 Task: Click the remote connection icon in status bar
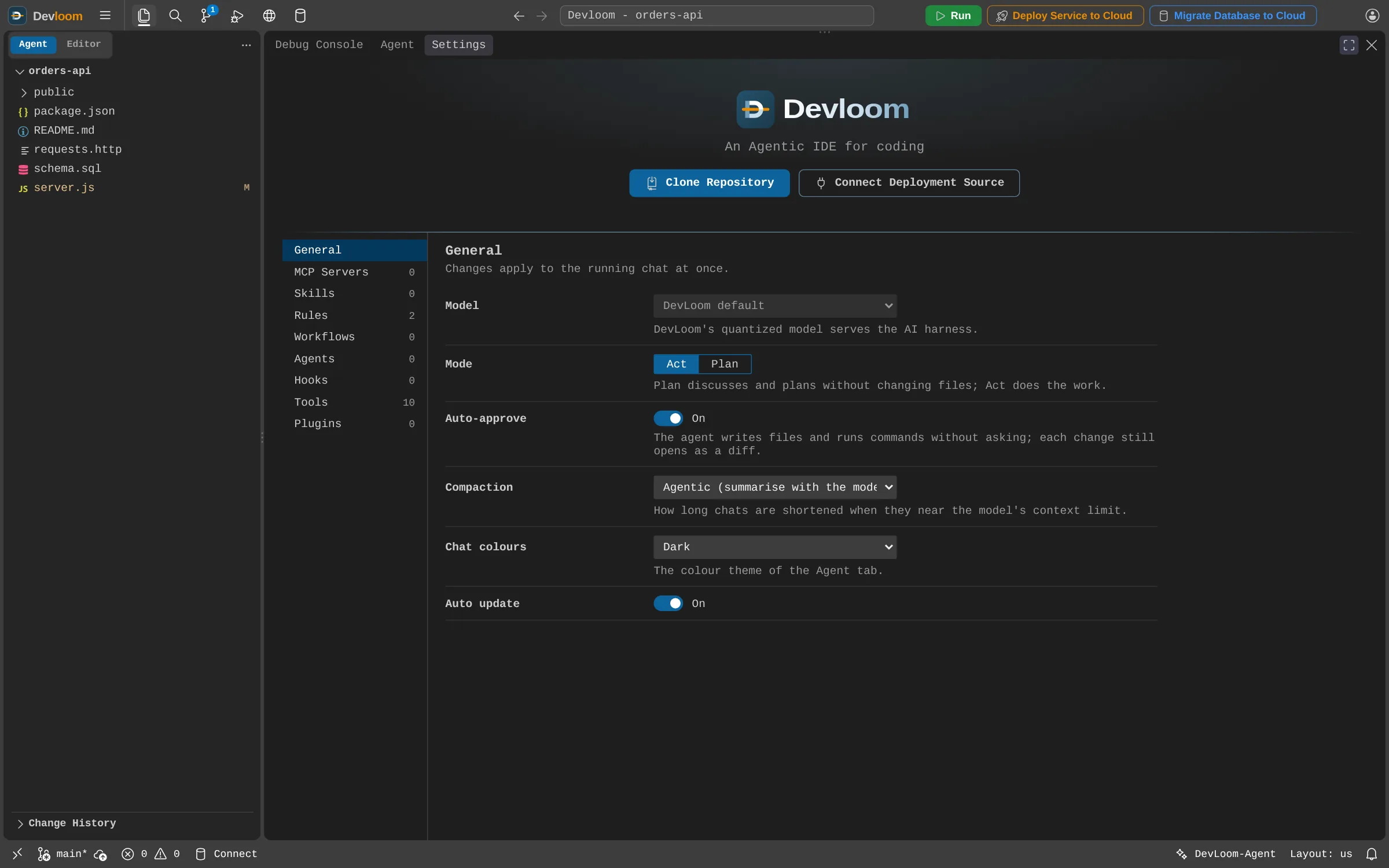(x=17, y=854)
